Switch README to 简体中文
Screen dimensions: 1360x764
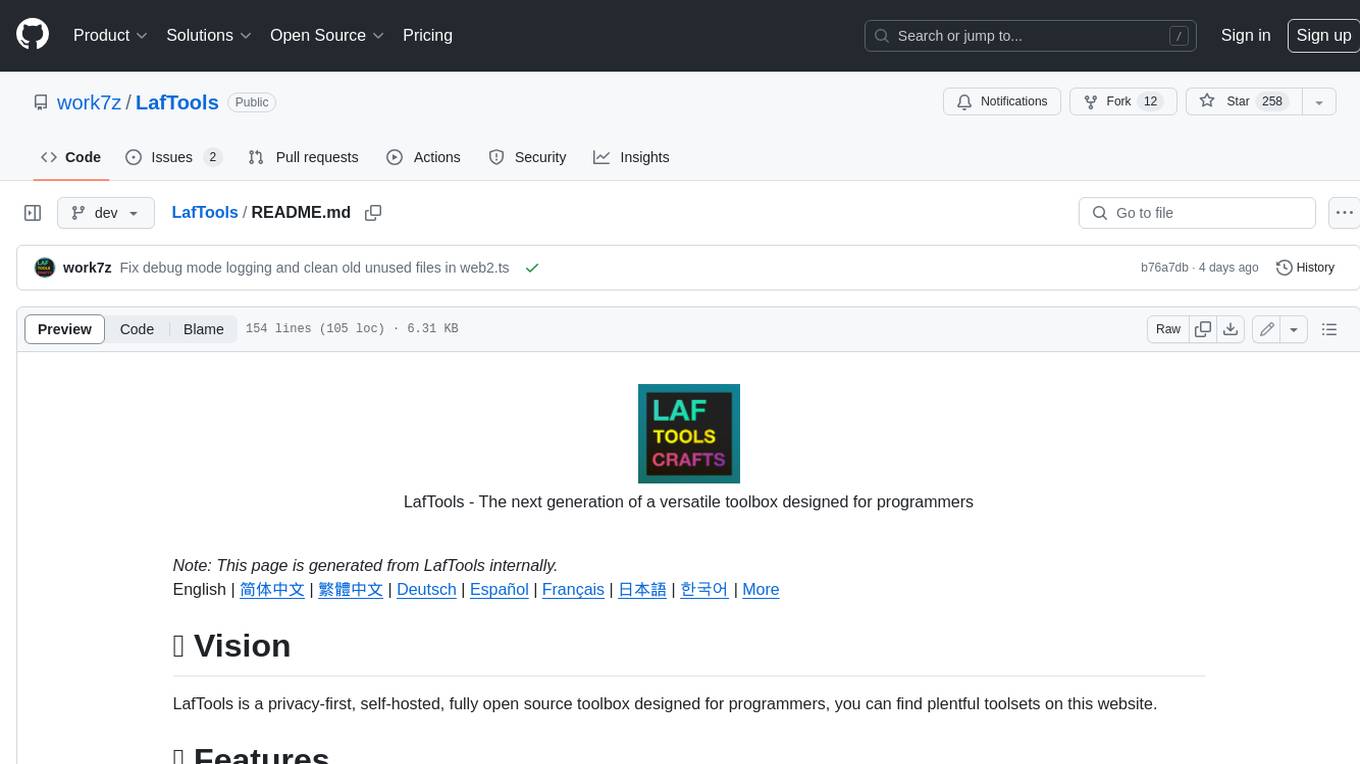pos(272,590)
